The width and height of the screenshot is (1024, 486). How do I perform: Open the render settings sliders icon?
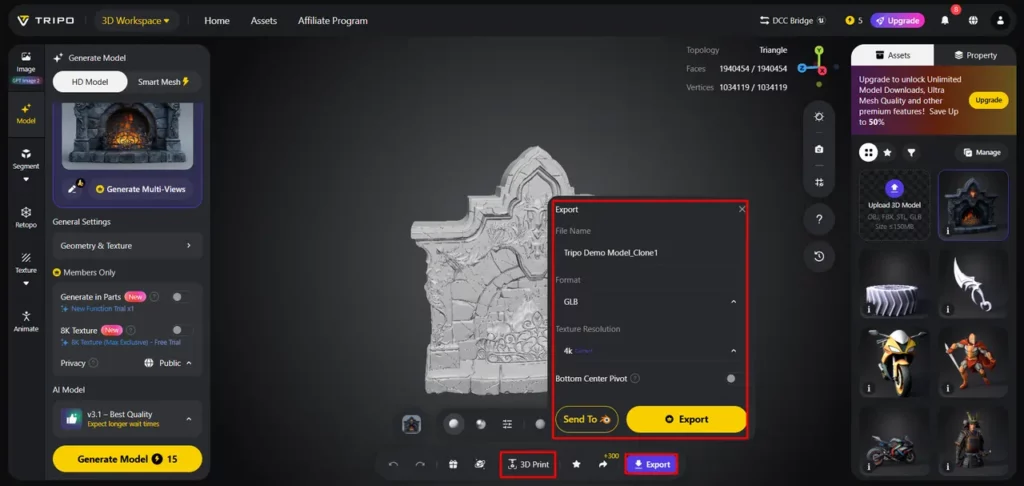point(507,424)
